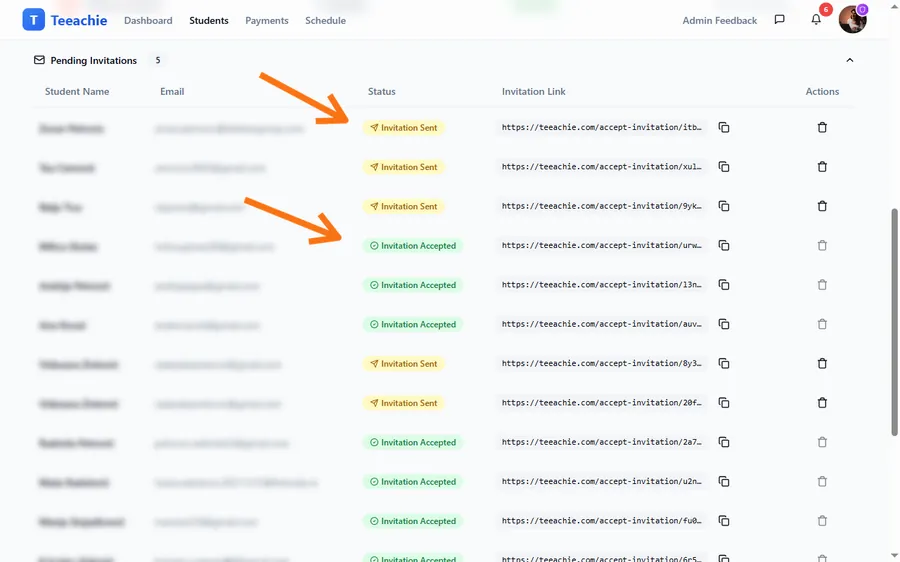Click Invitation Accepted badge in 13n row

pyautogui.click(x=413, y=285)
